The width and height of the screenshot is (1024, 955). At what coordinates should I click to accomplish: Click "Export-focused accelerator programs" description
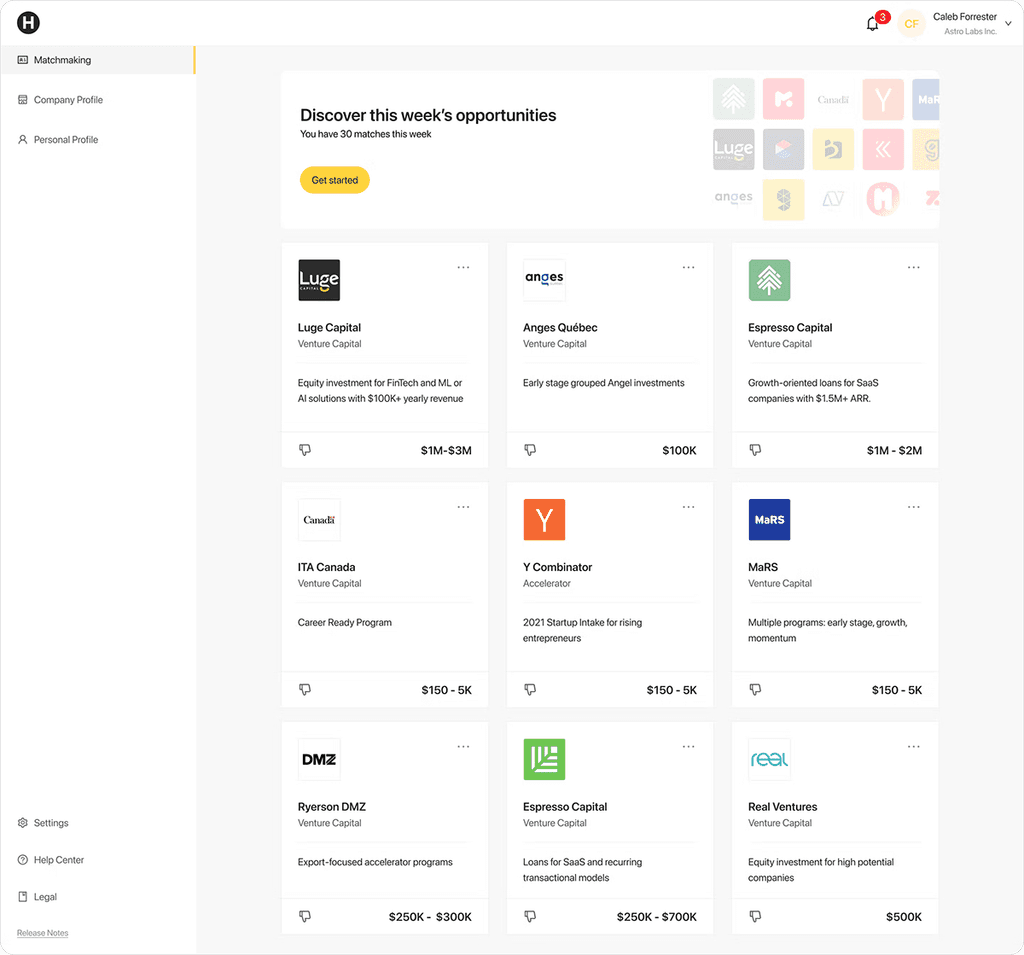tap(375, 863)
